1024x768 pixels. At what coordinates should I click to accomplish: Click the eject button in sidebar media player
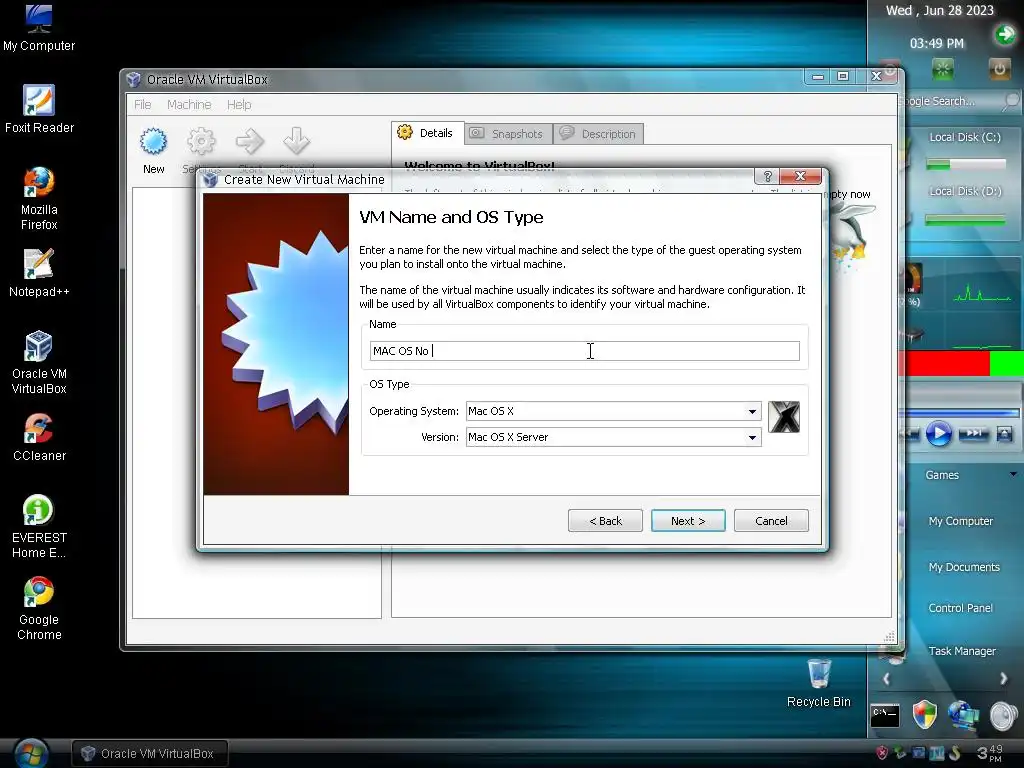tap(1004, 434)
